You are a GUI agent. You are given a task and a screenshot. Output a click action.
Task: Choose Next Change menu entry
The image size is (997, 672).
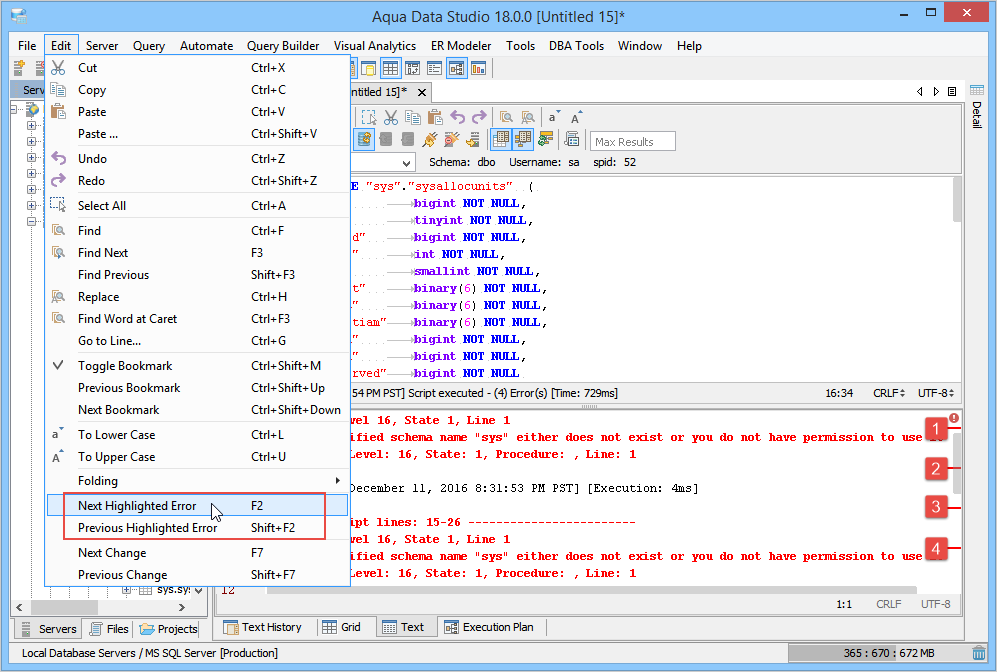197,552
